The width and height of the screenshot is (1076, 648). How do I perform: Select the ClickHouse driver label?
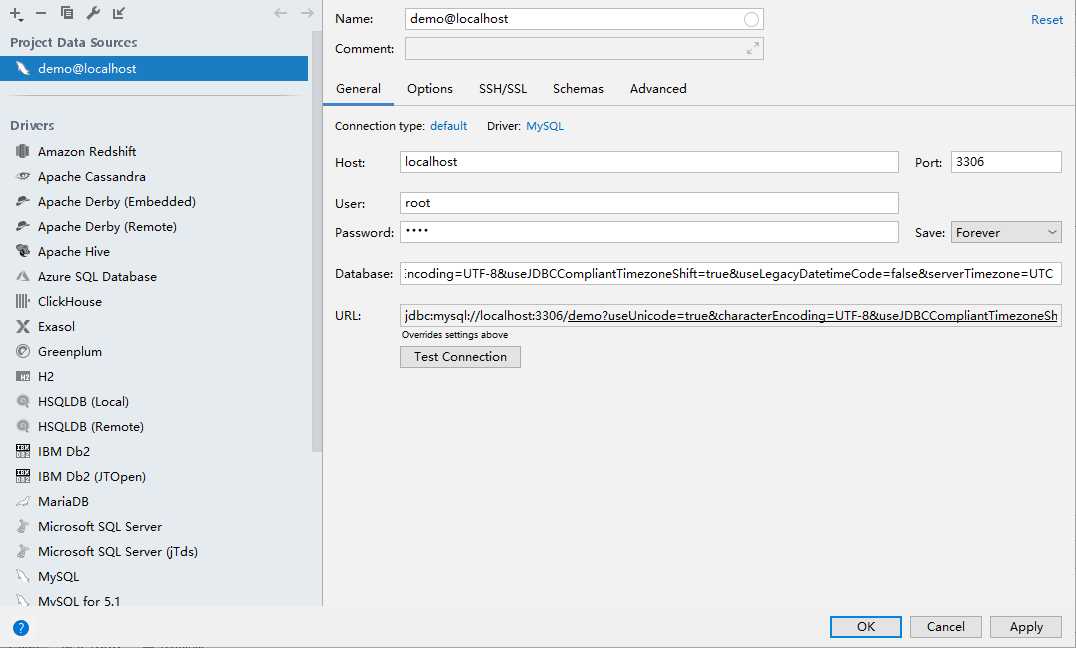[70, 301]
